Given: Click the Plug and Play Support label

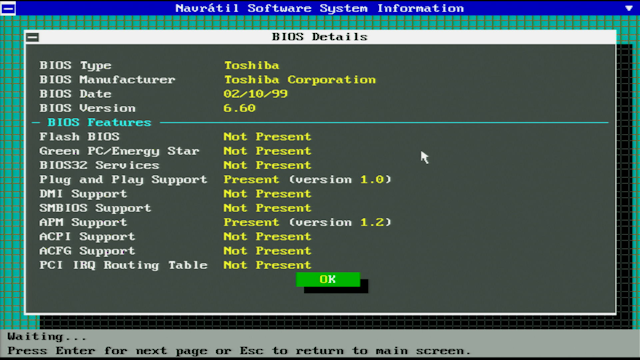Looking at the screenshot, I should tap(123, 180).
